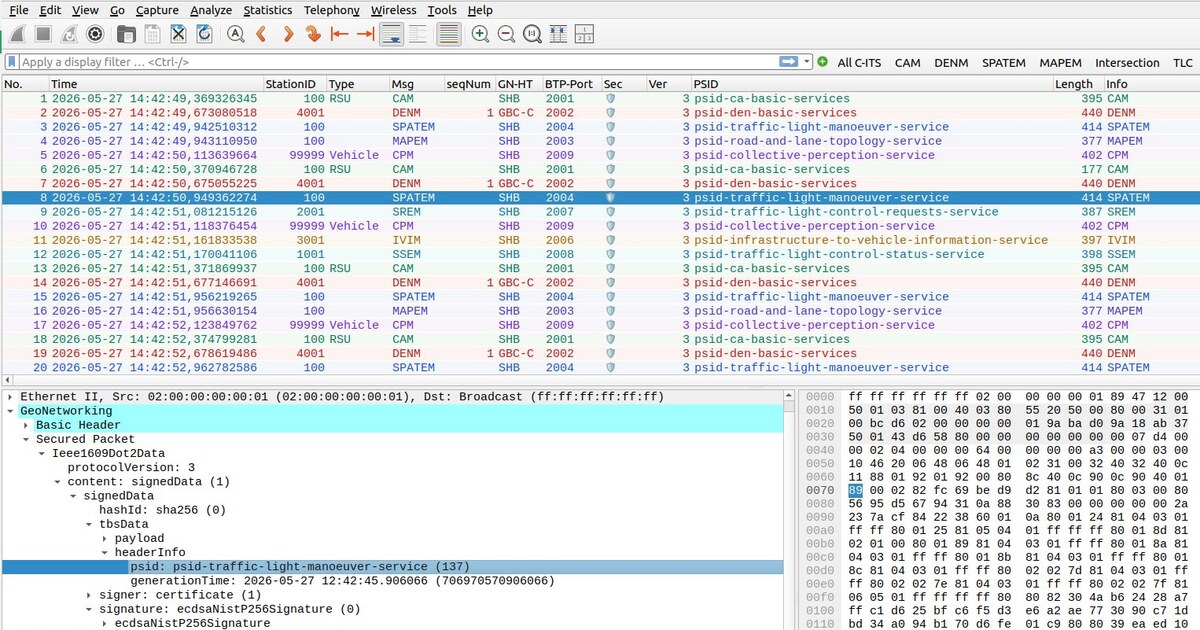Click the display filter input field
Viewport: 1200px width, 630px height.
tap(398, 62)
